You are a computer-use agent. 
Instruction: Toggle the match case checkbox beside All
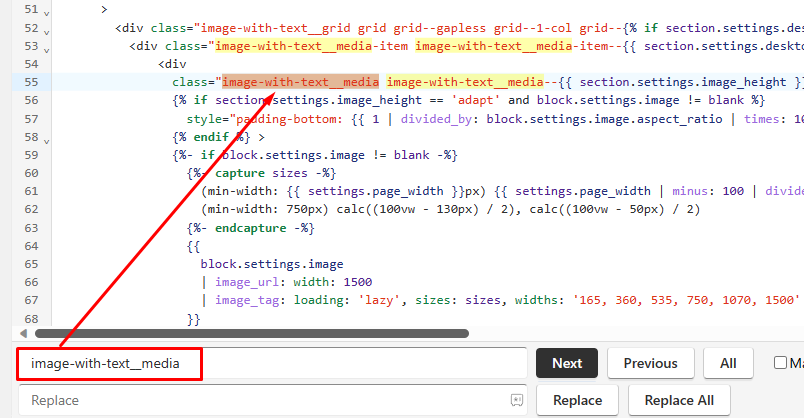(780, 363)
